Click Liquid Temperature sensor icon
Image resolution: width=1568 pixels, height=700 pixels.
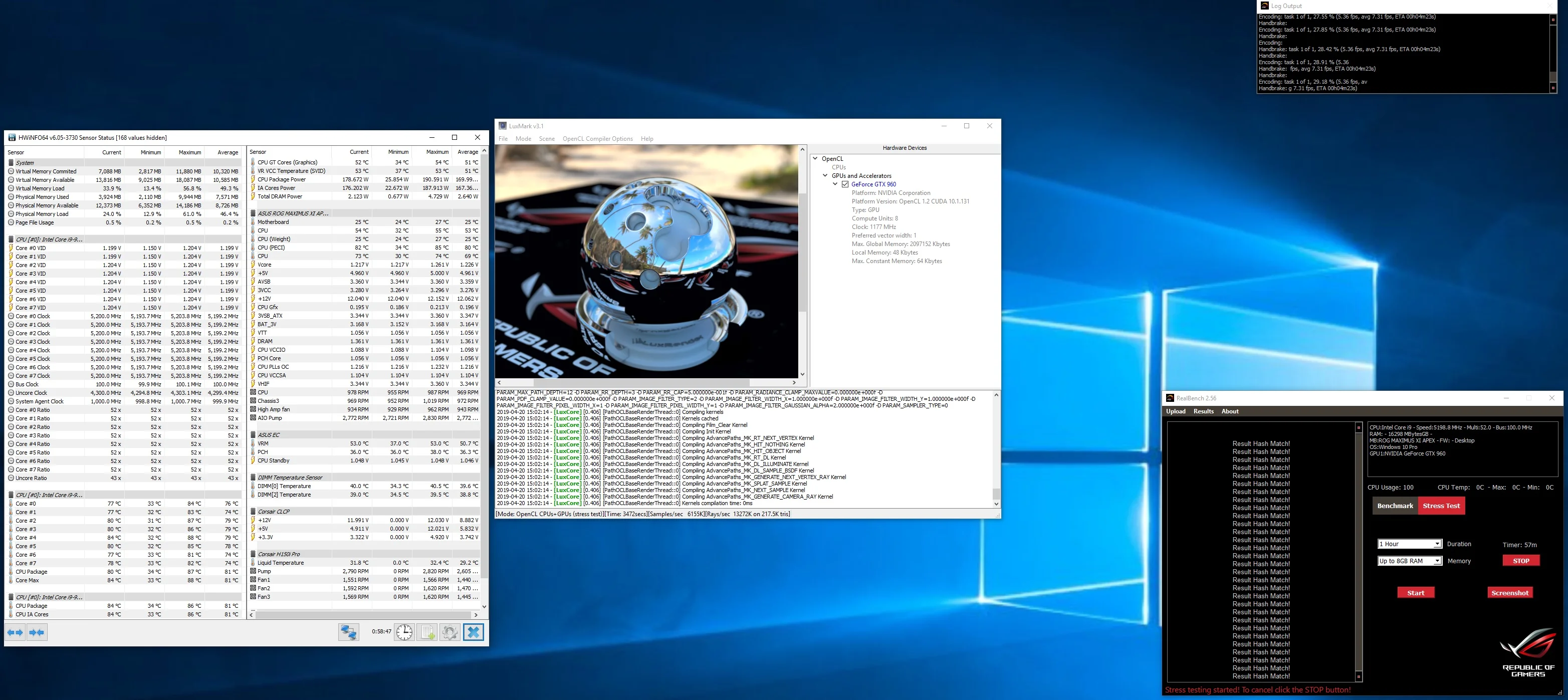(253, 562)
